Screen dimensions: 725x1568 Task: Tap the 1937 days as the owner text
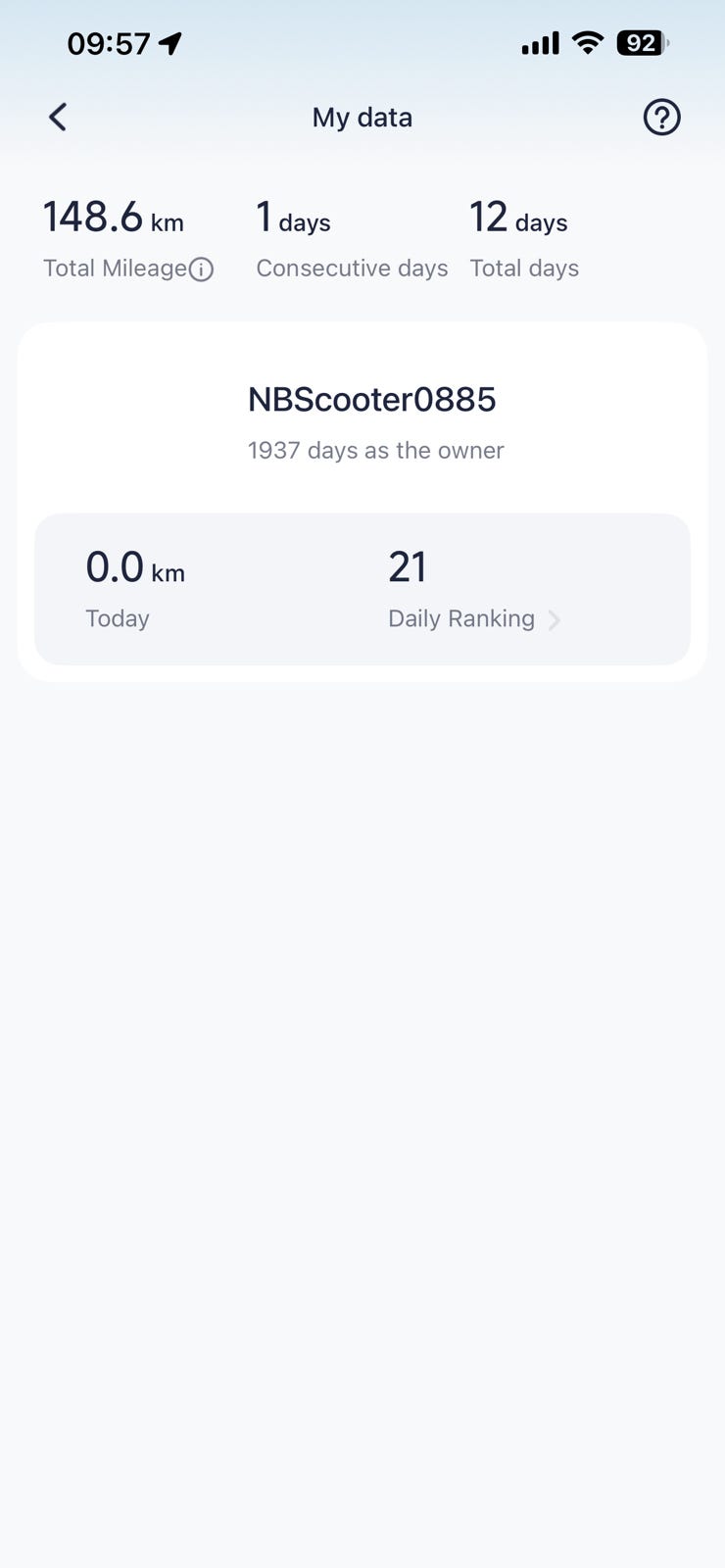point(376,450)
